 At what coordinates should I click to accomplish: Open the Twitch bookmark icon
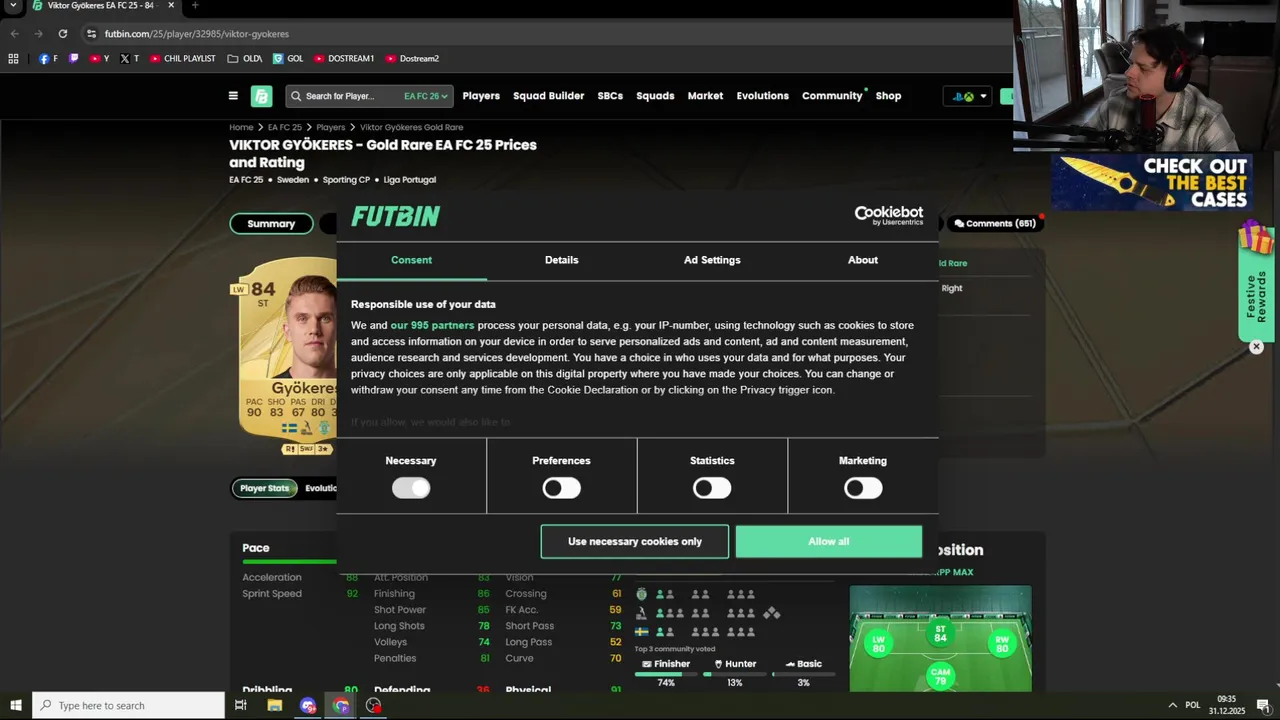click(x=73, y=59)
